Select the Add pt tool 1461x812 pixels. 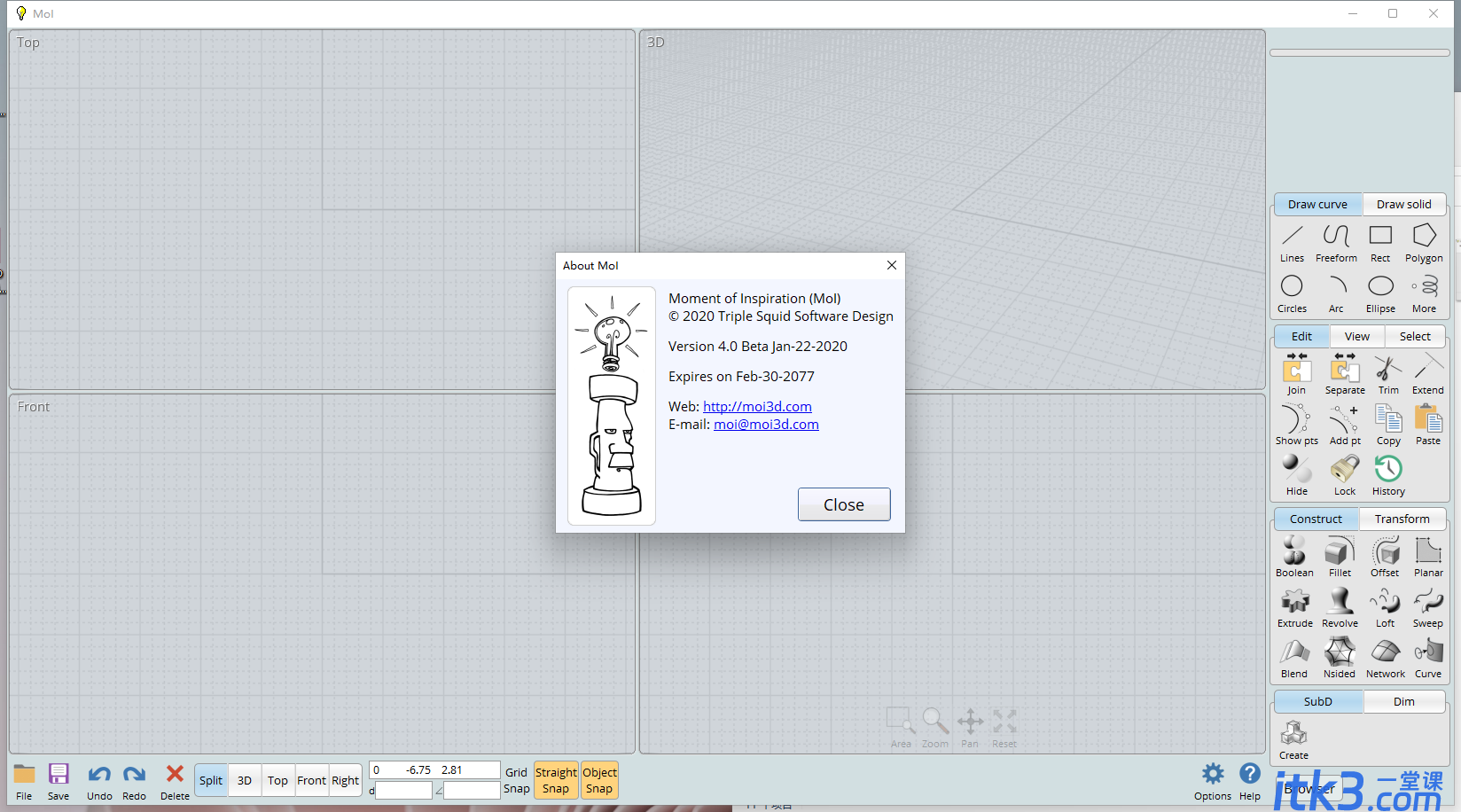[x=1345, y=425]
